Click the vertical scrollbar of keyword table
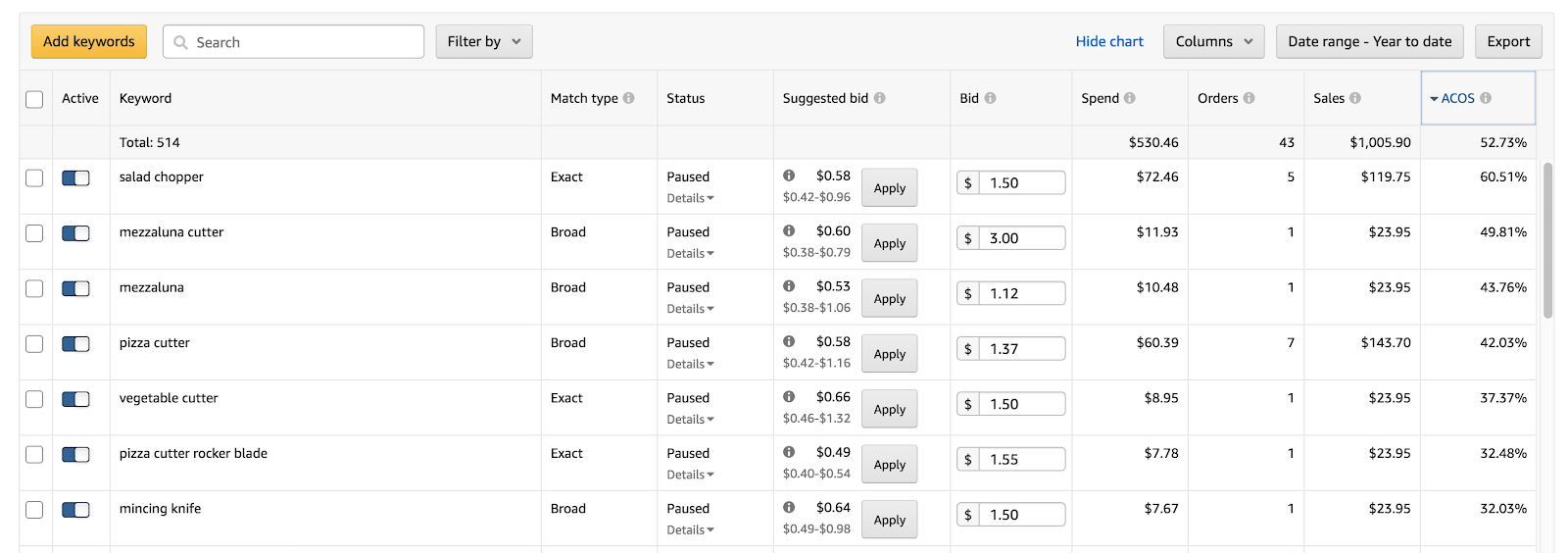Image resolution: width=1568 pixels, height=553 pixels. coord(1547,240)
